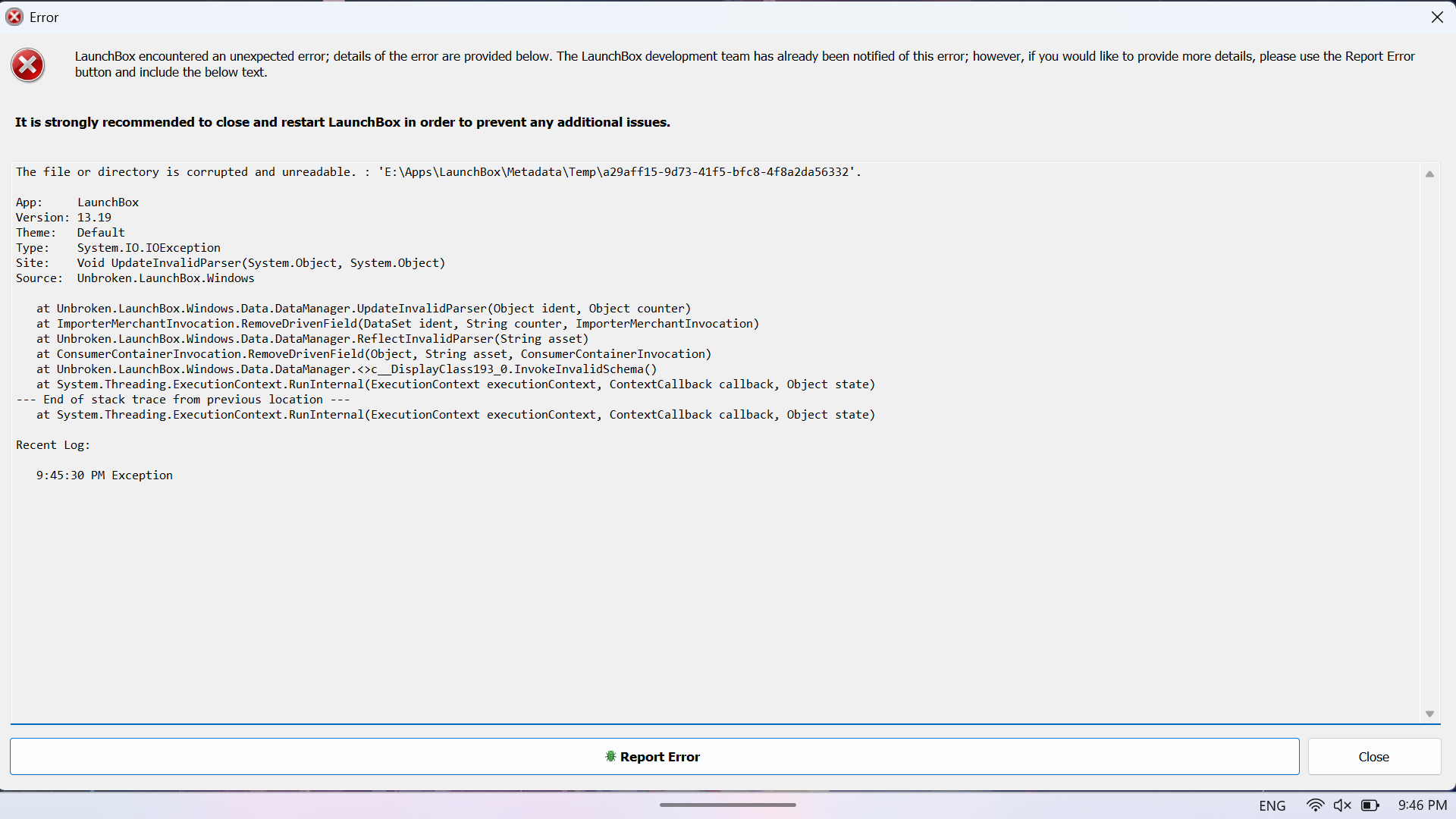Click the 'Source: Unbroken.LaunchBox.Windows' line
The width and height of the screenshot is (1456, 819).
tap(135, 278)
